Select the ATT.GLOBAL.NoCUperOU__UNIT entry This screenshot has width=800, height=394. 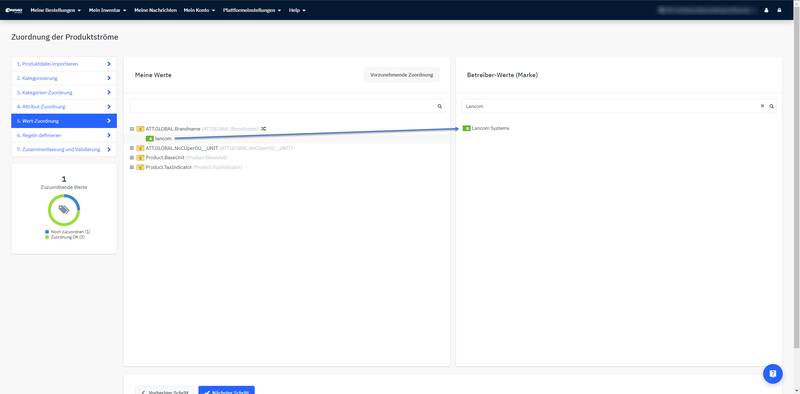pos(182,148)
